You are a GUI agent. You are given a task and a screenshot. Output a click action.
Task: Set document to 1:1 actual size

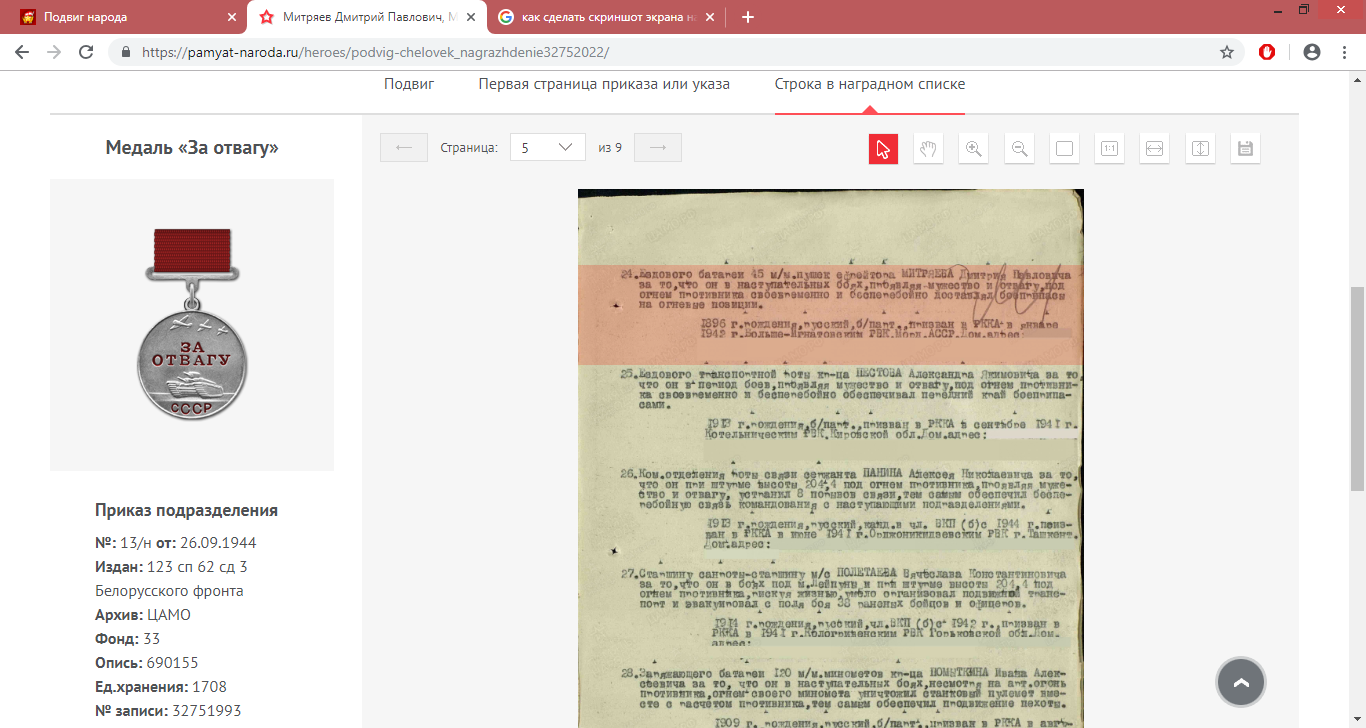coord(1109,148)
